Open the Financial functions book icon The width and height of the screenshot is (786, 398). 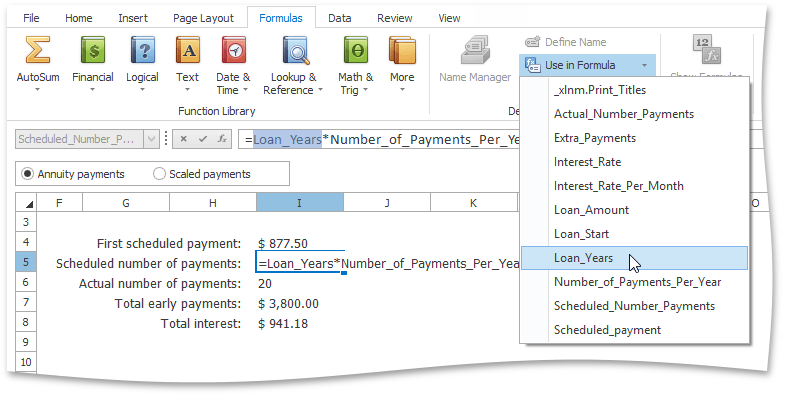point(93,50)
